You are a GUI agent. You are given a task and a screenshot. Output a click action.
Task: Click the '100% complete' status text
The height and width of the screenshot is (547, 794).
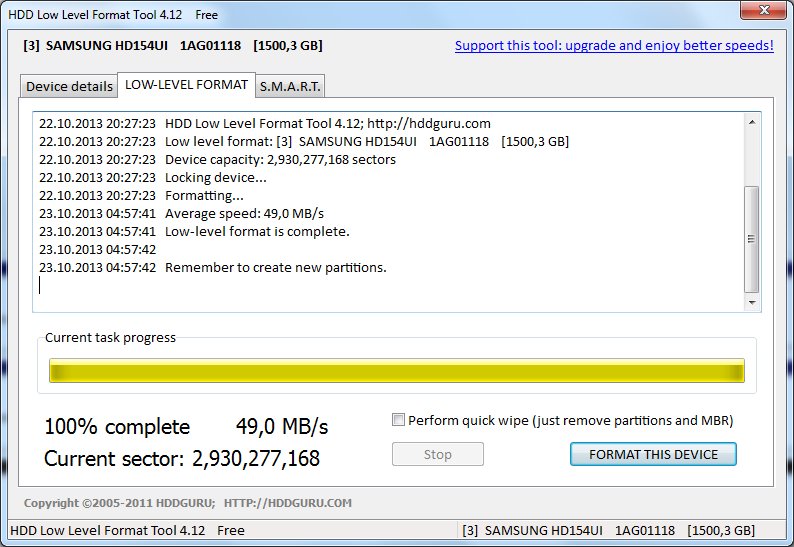[x=117, y=426]
